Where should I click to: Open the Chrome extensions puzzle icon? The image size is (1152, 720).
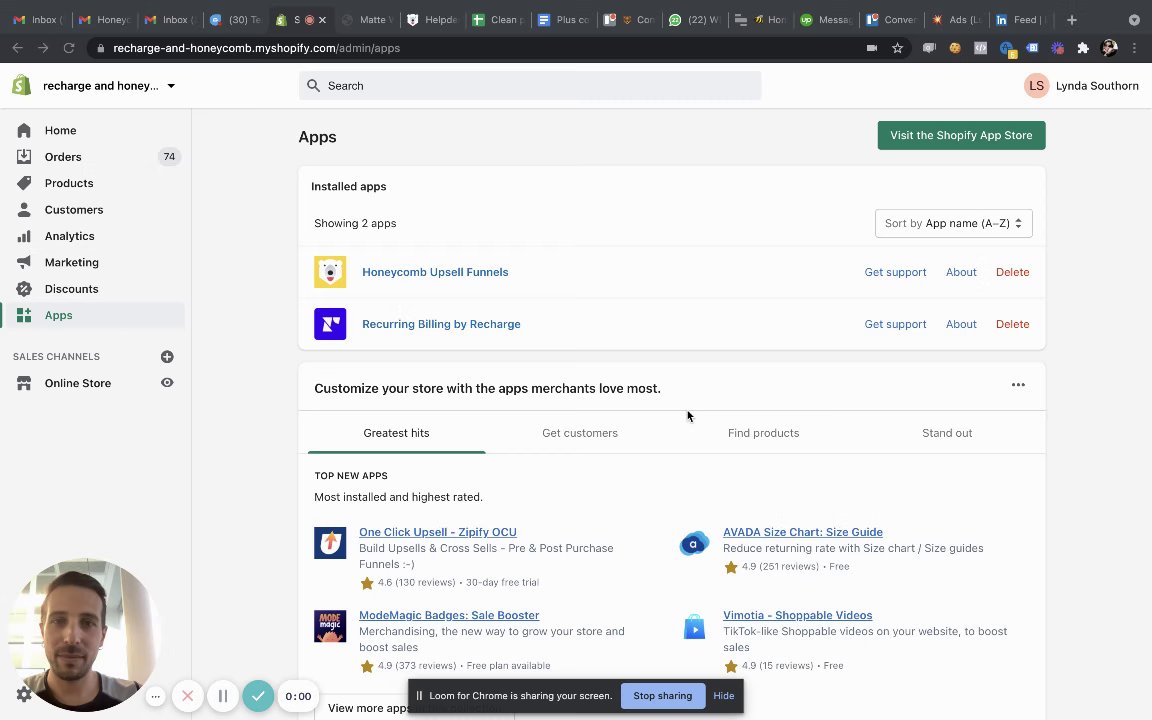[x=1083, y=48]
